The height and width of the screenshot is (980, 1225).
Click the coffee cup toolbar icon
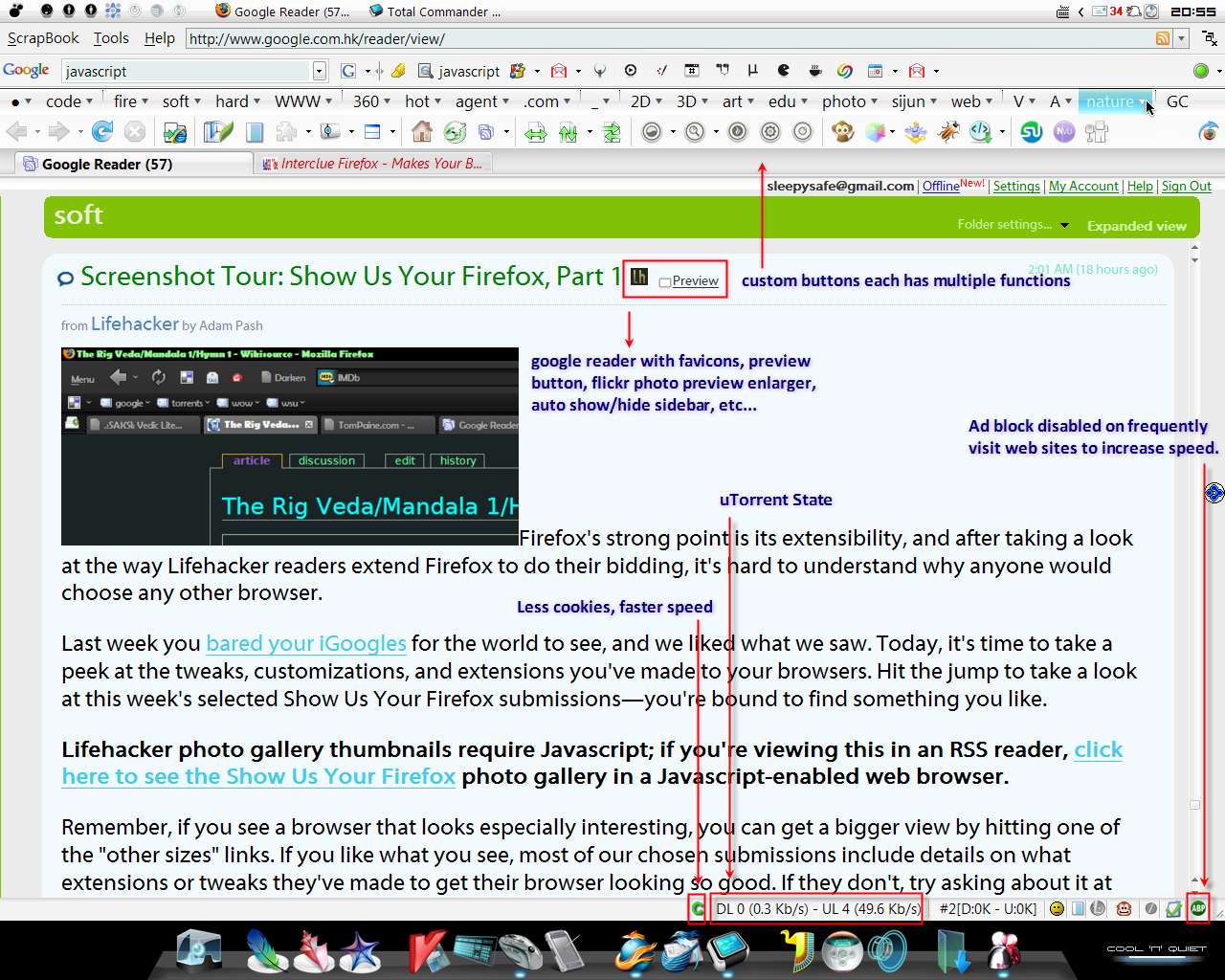pyautogui.click(x=815, y=71)
